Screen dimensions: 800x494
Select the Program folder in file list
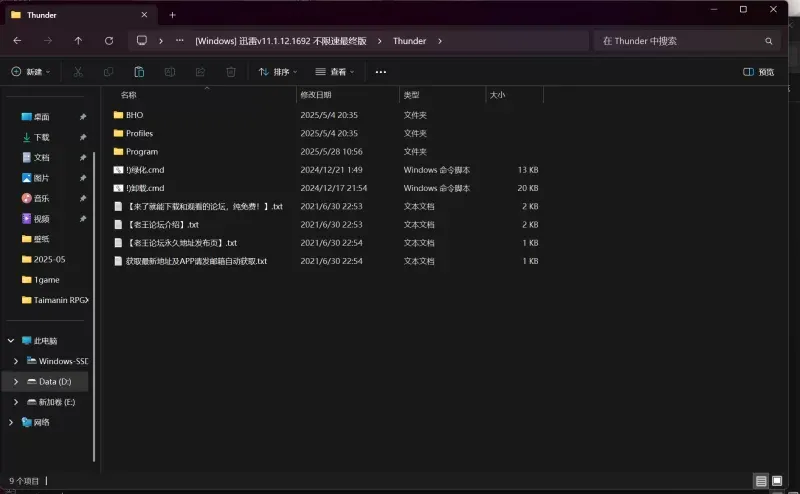pos(141,152)
